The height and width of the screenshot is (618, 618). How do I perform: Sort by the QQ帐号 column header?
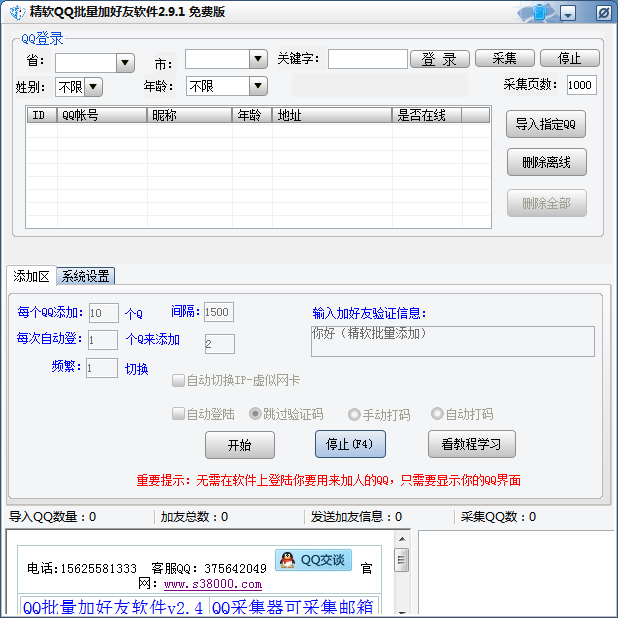point(102,115)
